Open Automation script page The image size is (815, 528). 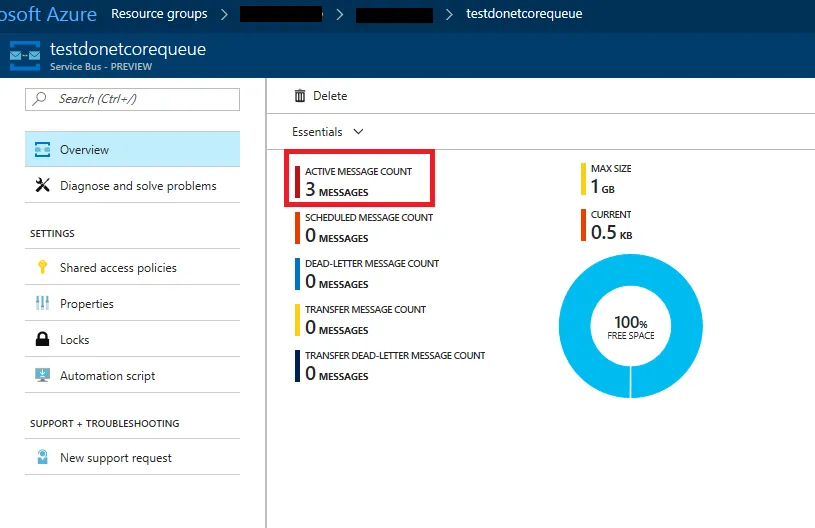tap(133, 375)
